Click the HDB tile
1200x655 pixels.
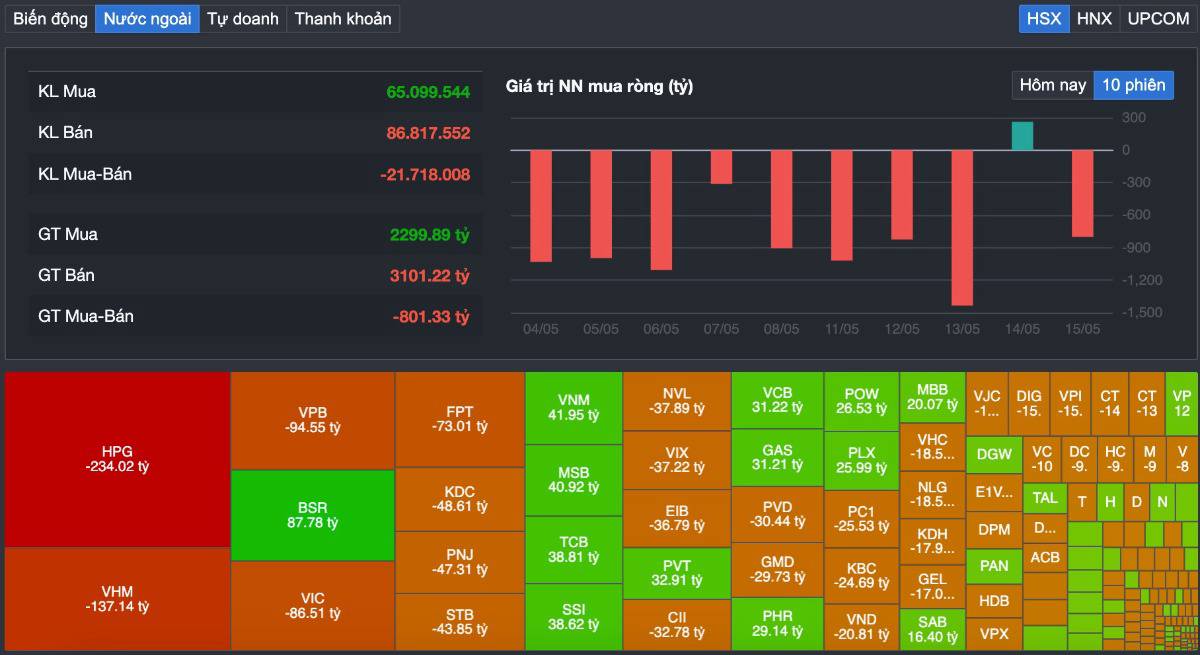click(994, 601)
